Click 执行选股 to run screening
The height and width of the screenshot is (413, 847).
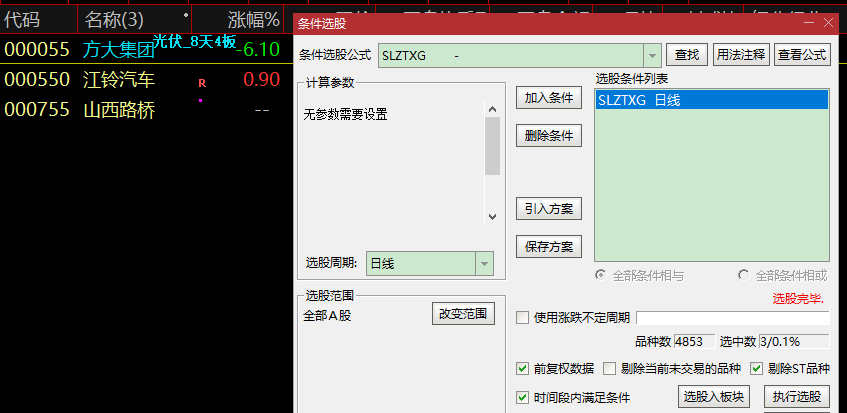click(797, 397)
